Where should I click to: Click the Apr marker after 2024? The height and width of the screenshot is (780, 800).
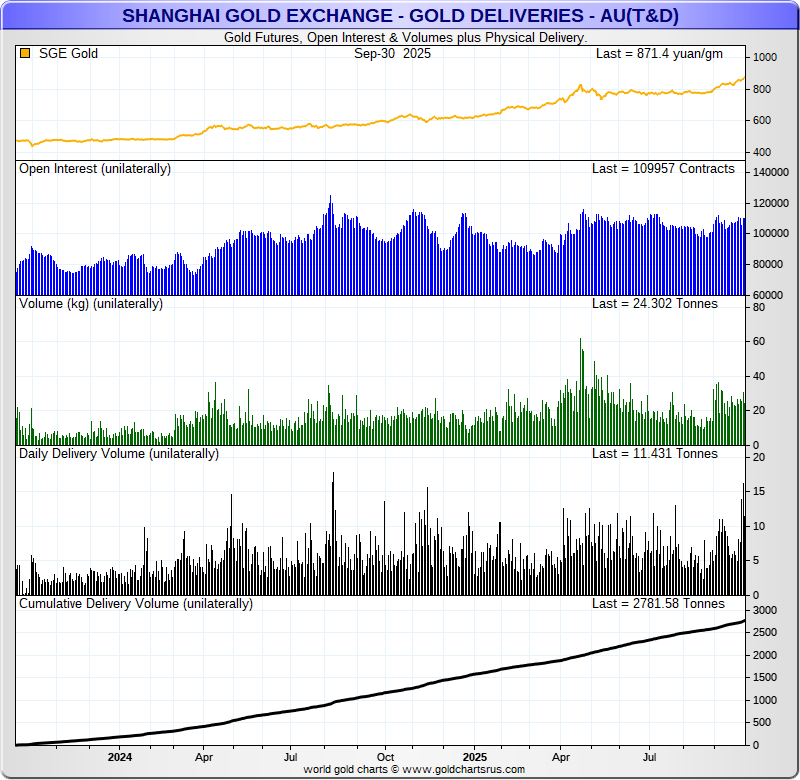click(x=202, y=757)
